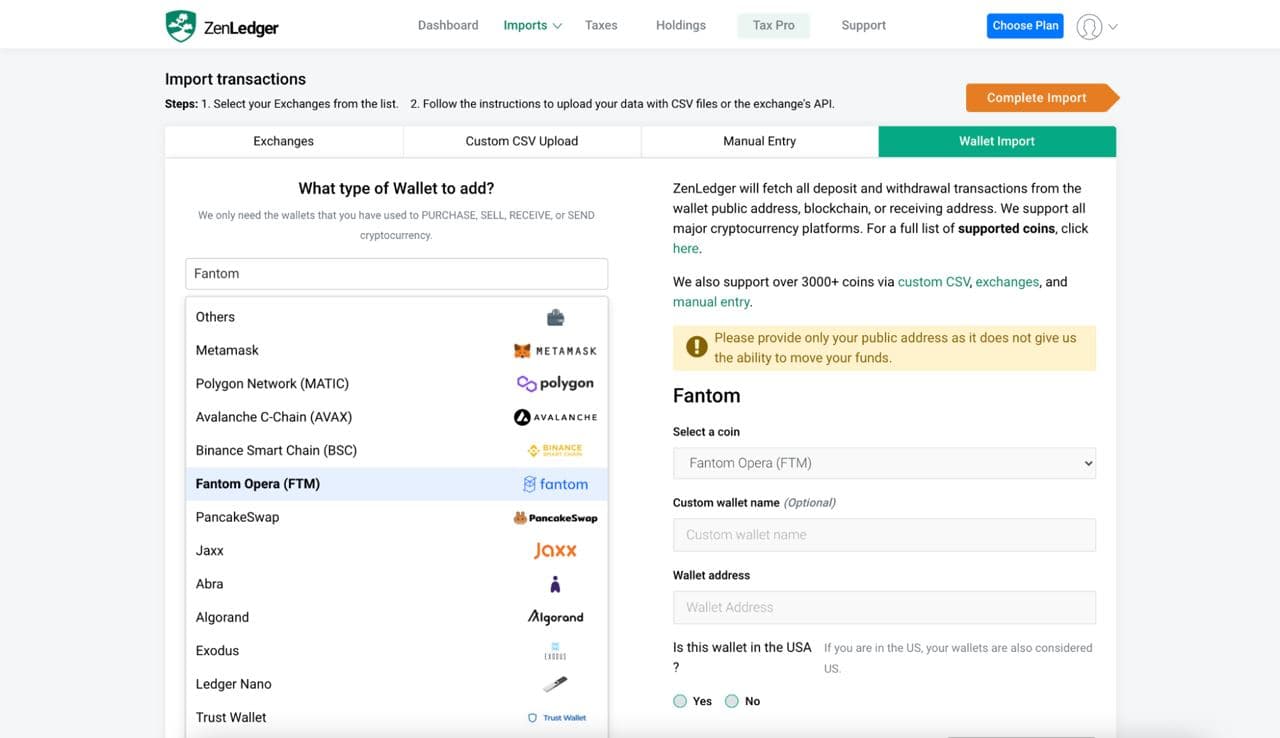Click the Trust Wallet logo

[x=557, y=718]
